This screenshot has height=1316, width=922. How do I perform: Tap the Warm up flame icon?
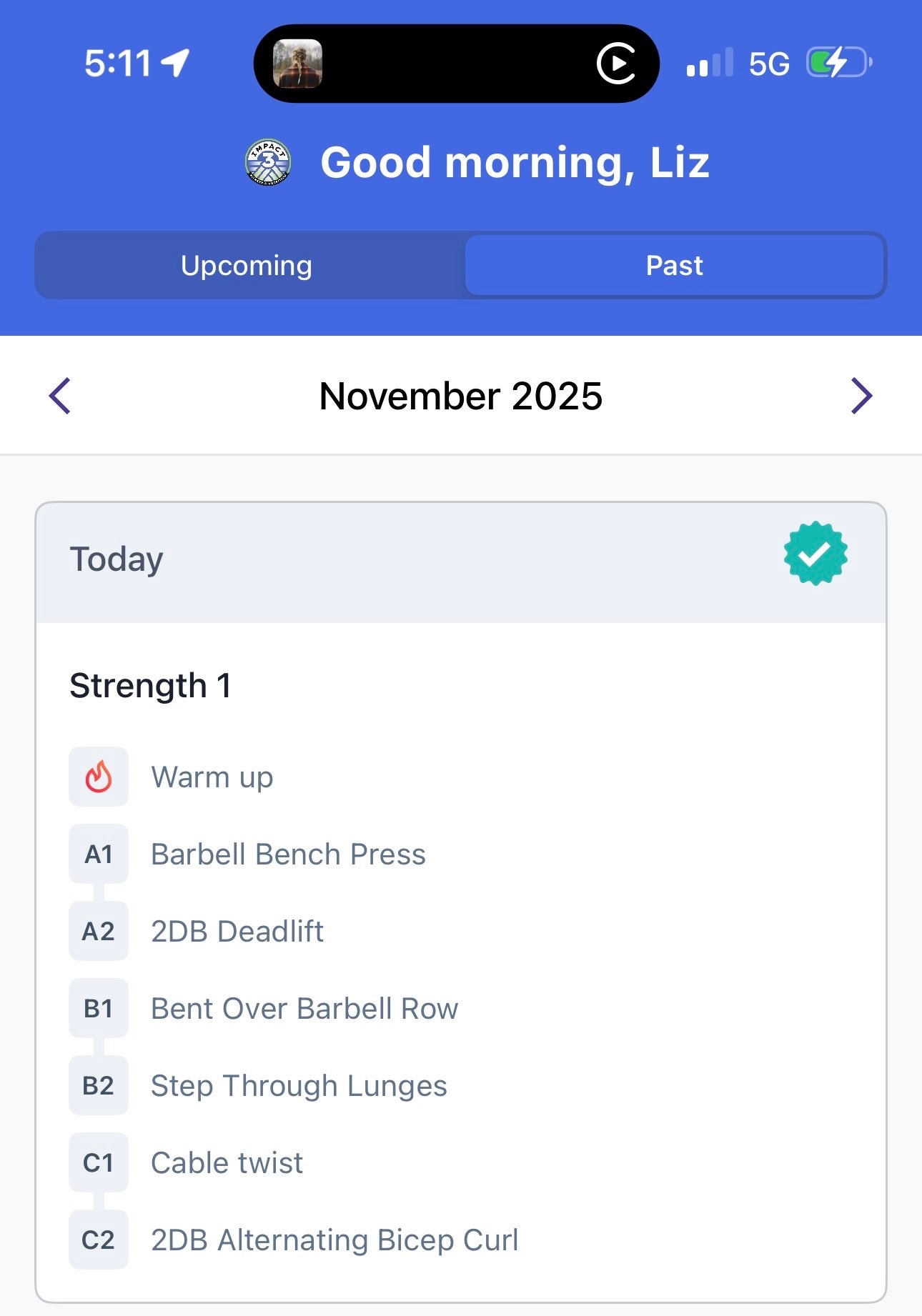99,777
